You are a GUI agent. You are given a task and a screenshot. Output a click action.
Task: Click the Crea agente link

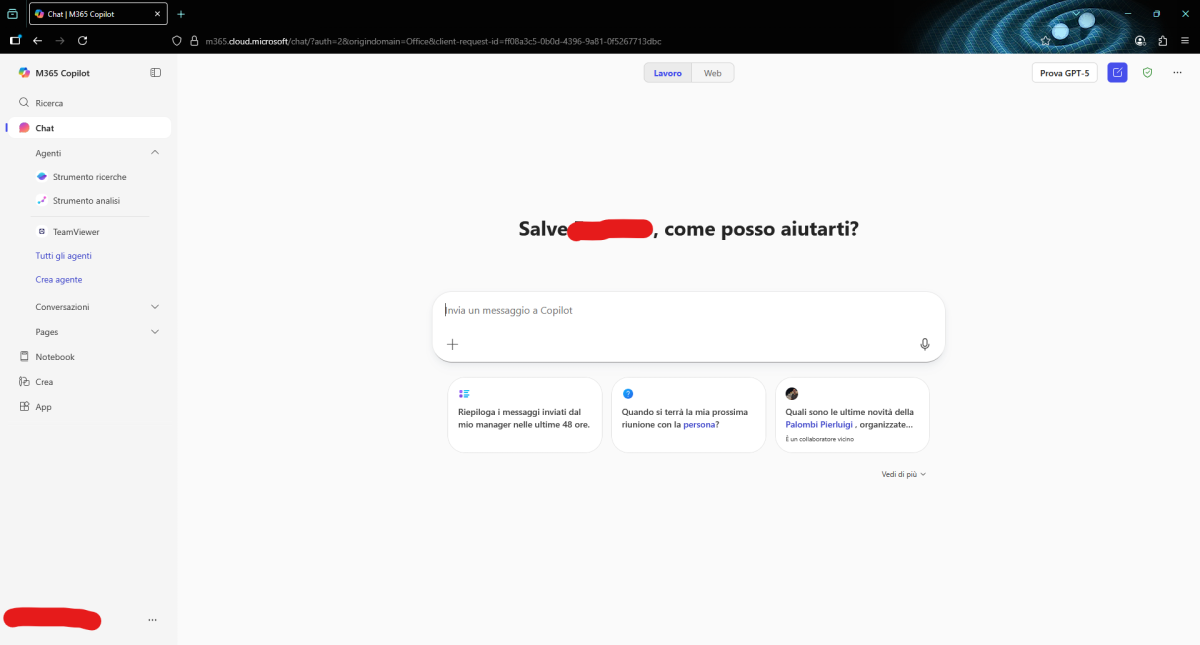[x=59, y=280]
